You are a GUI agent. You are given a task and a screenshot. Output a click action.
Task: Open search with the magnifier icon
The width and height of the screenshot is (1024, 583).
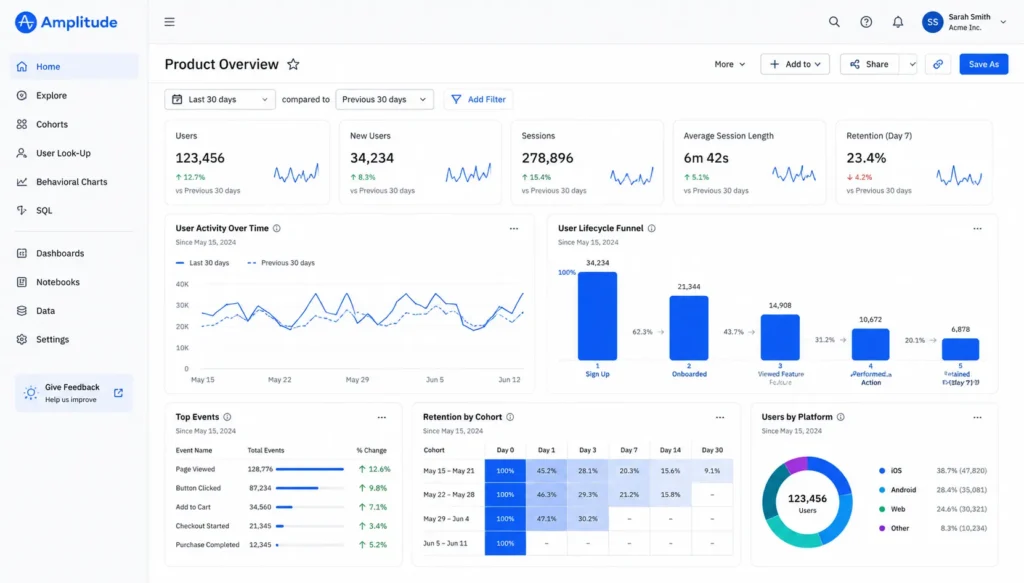point(834,22)
